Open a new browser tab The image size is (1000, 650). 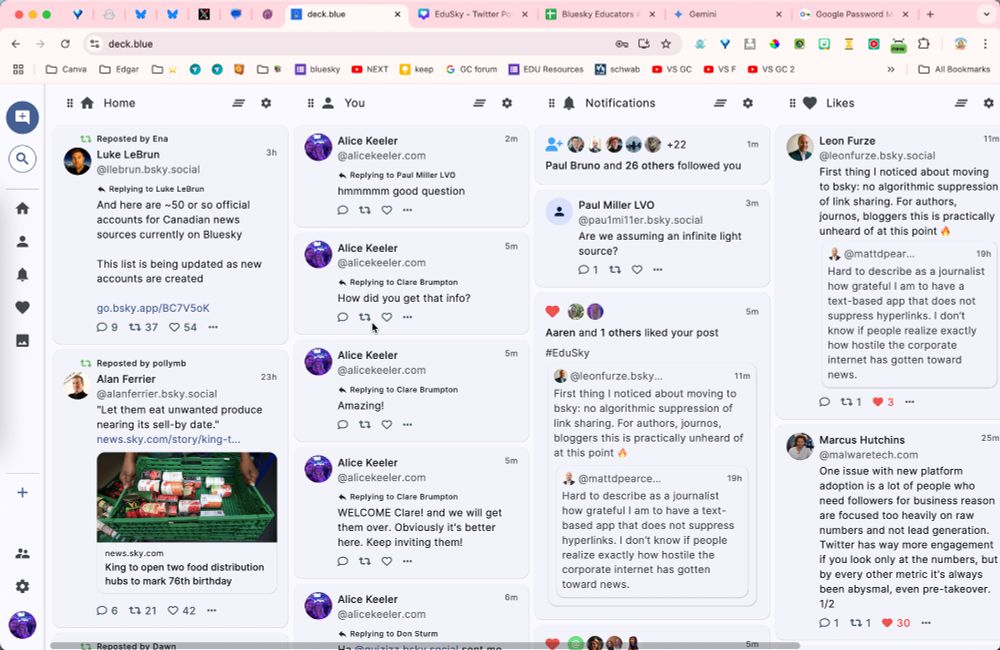pos(930,14)
